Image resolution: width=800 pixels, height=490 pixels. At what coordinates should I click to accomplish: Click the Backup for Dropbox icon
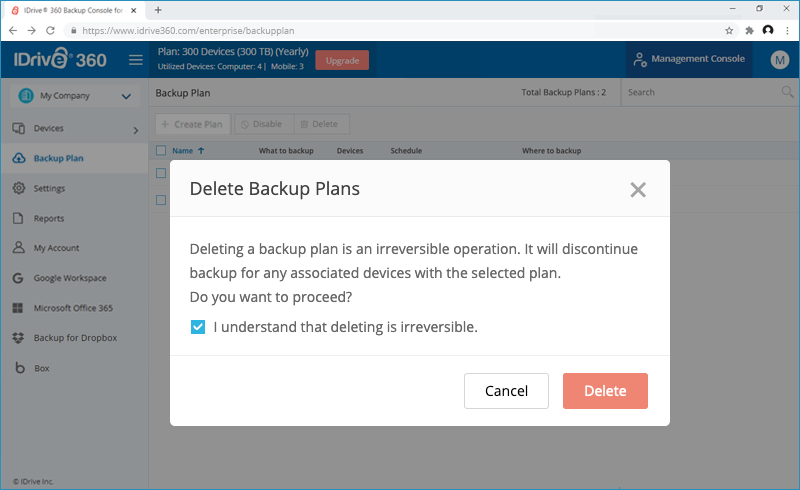[x=19, y=338]
